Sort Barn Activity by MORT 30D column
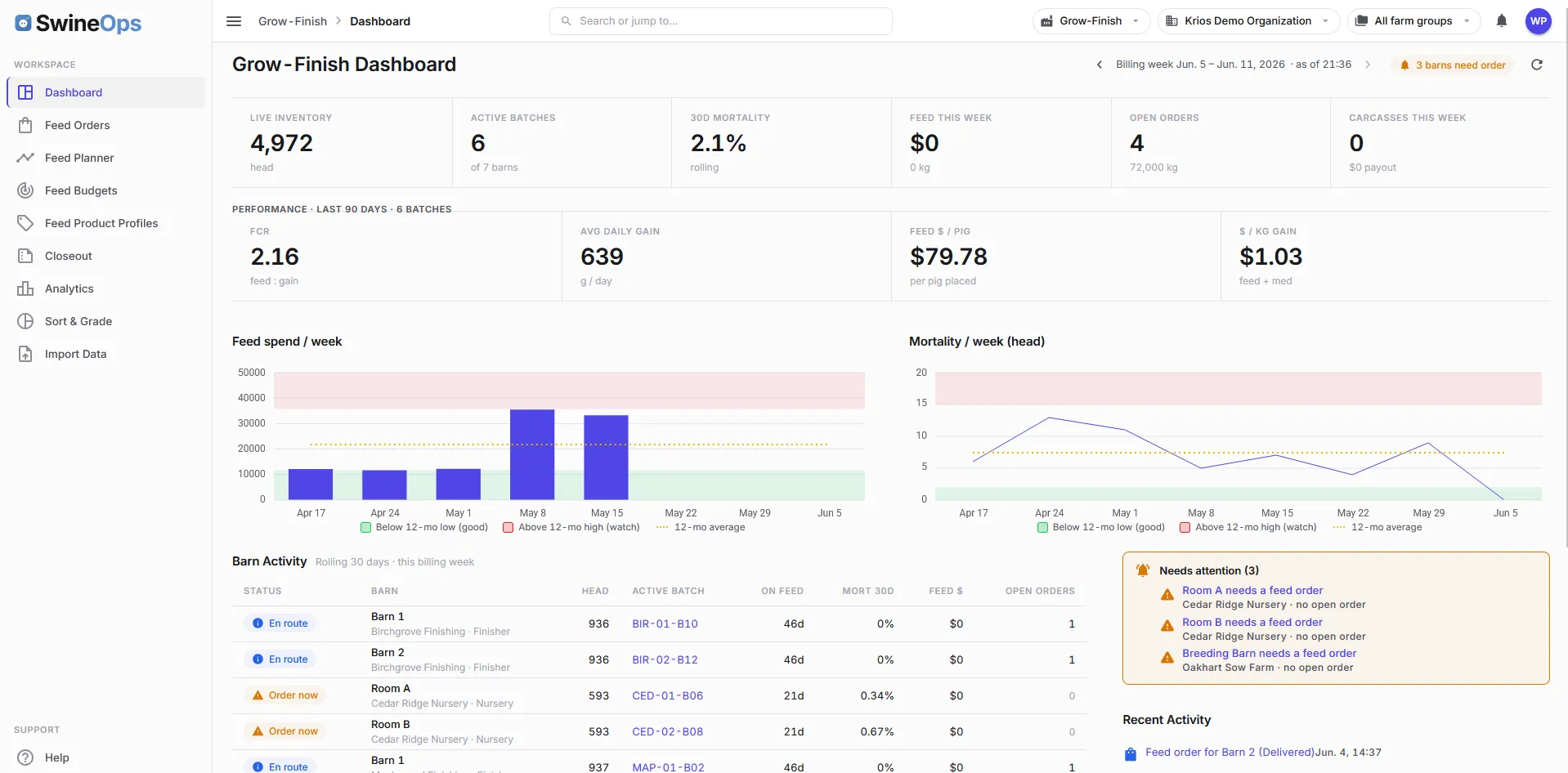Image resolution: width=1568 pixels, height=773 pixels. coord(867,591)
